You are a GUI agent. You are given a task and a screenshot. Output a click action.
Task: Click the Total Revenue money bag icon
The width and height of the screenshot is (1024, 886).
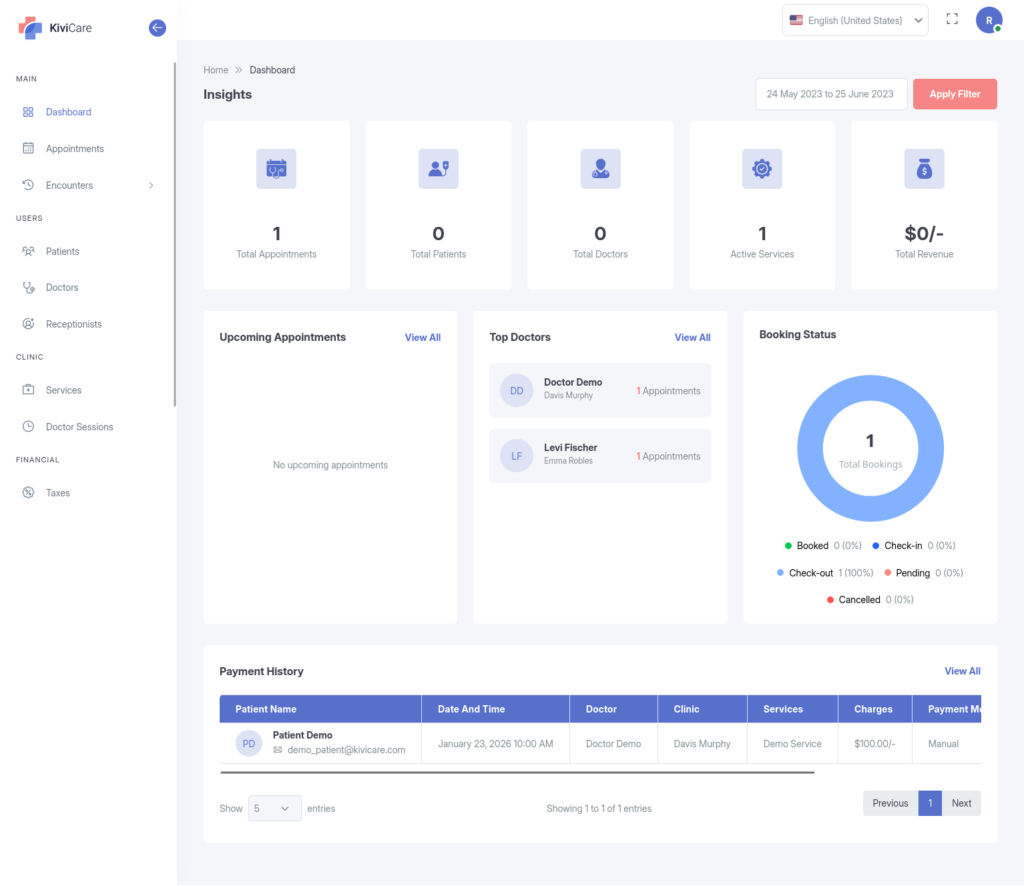[x=924, y=169]
